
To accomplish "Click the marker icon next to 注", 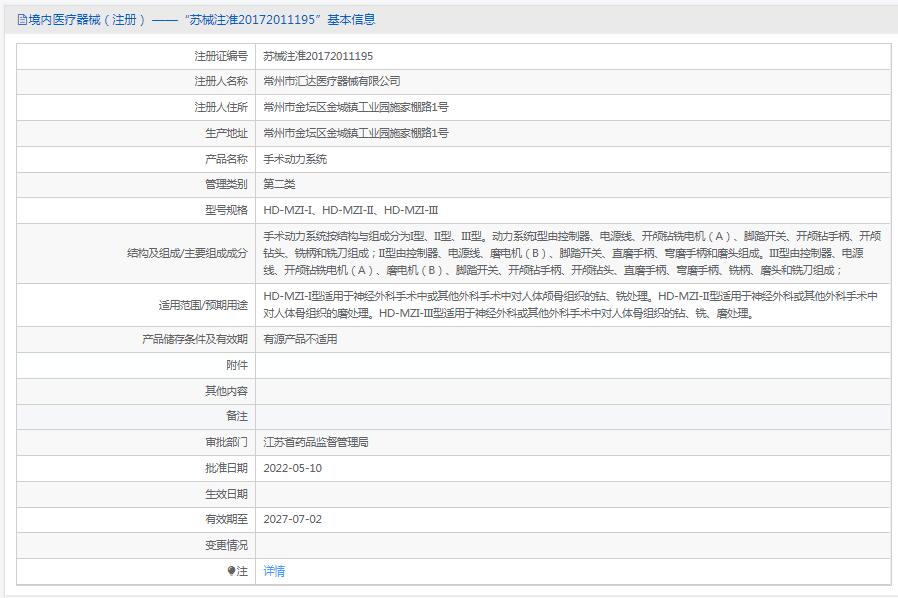I will (232, 571).
